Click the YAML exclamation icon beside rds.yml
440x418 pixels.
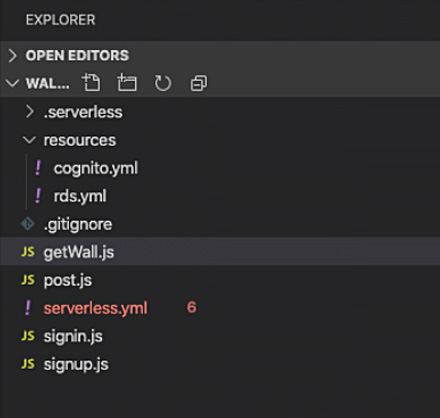[38, 196]
